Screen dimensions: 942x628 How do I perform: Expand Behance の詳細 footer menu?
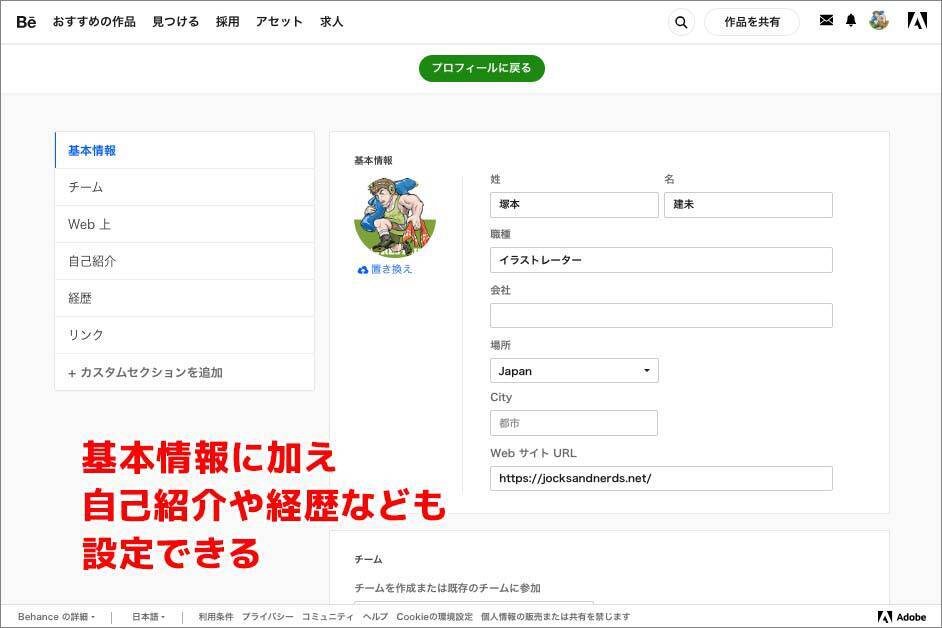pyautogui.click(x=56, y=617)
